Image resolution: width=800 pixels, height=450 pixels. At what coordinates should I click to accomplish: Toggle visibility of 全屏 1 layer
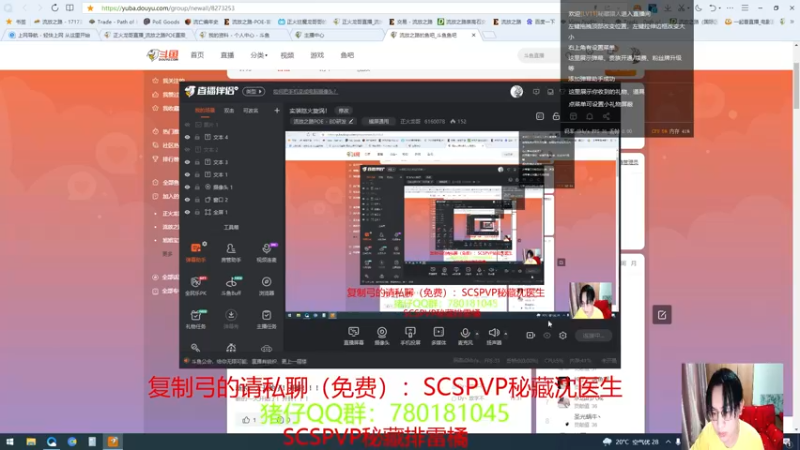187,212
